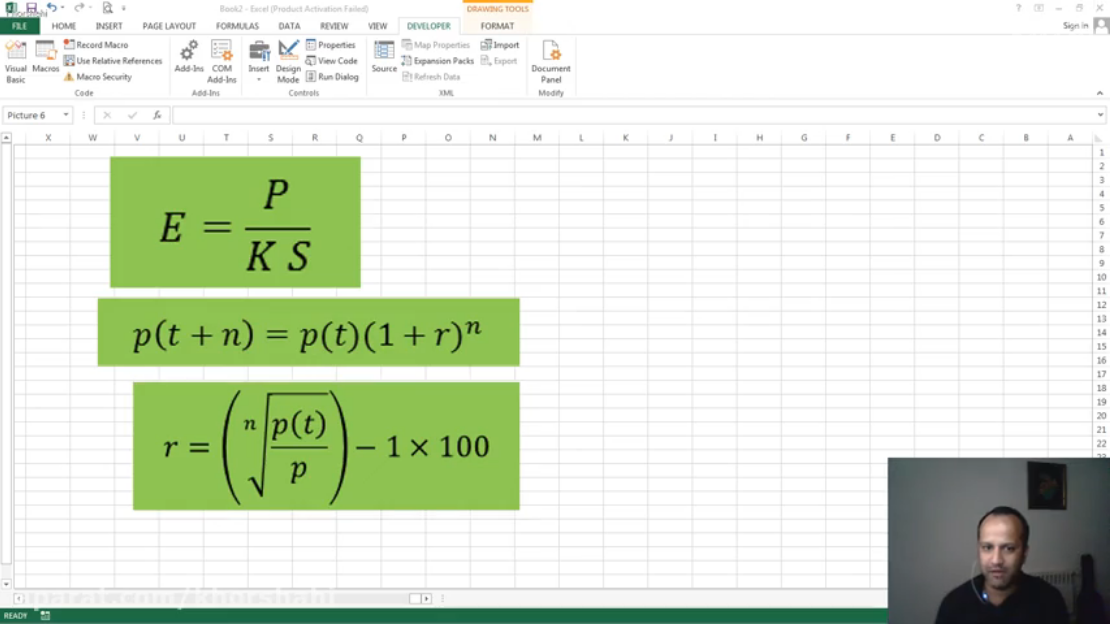
Task: Open COM Add-Ins manager
Action: (x=222, y=61)
